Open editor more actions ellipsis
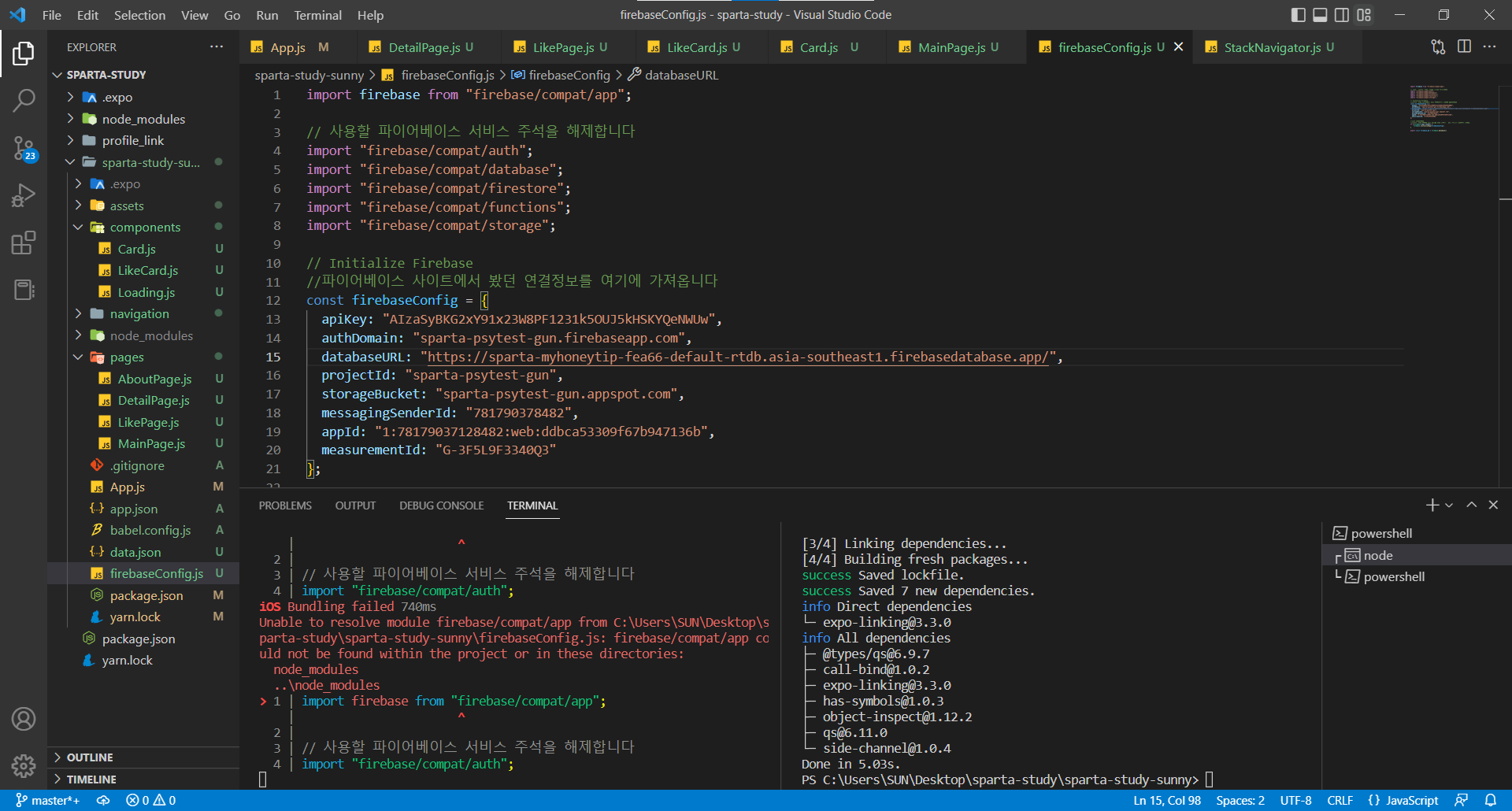 coord(1489,47)
